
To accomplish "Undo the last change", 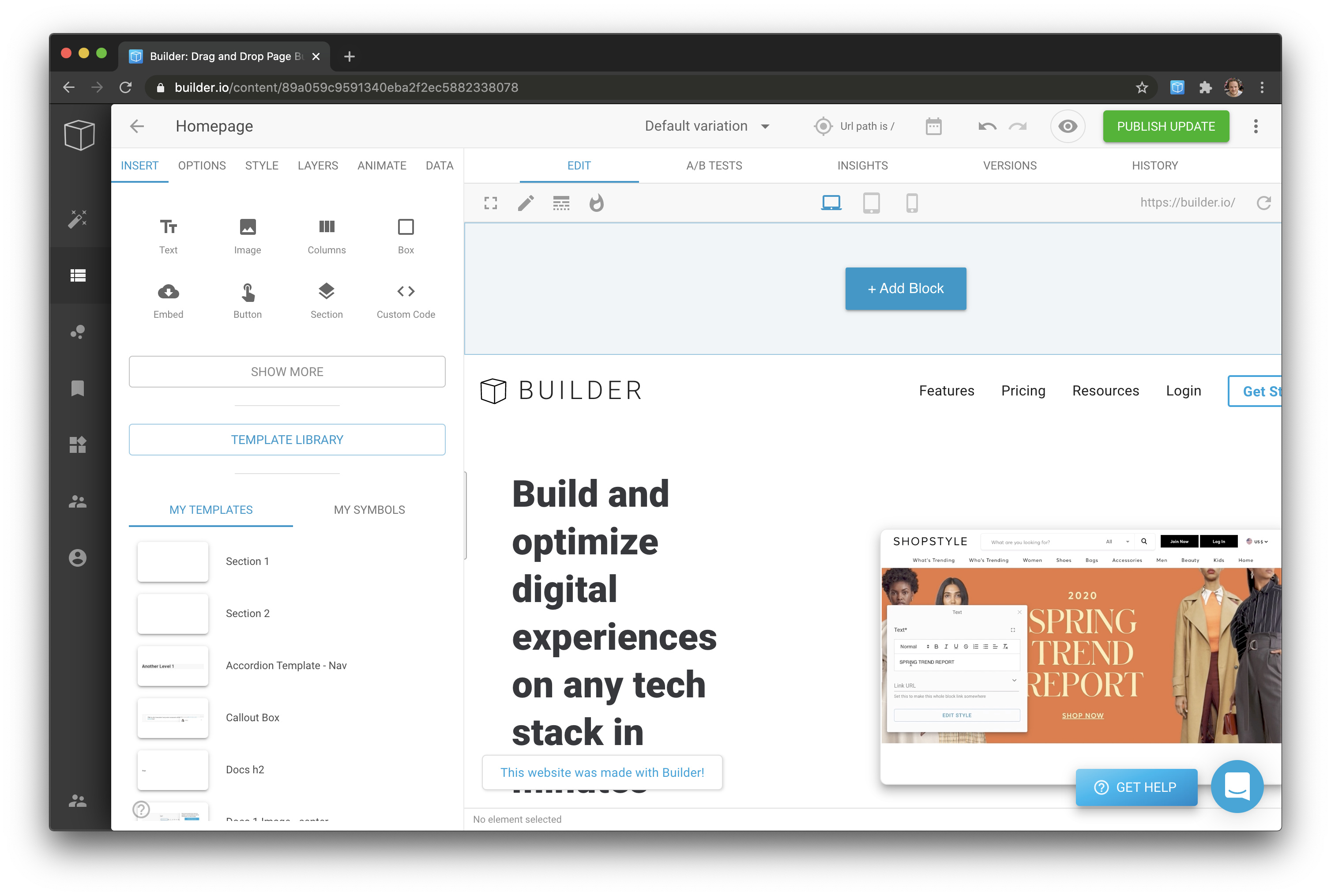I will pos(988,126).
